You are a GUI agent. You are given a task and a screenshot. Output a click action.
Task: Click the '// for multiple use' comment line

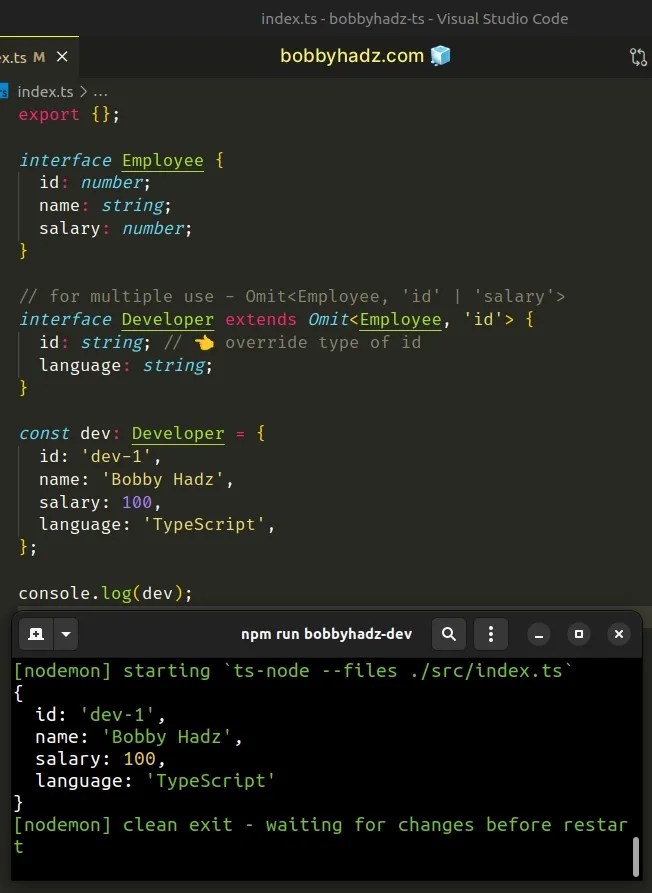pos(292,297)
